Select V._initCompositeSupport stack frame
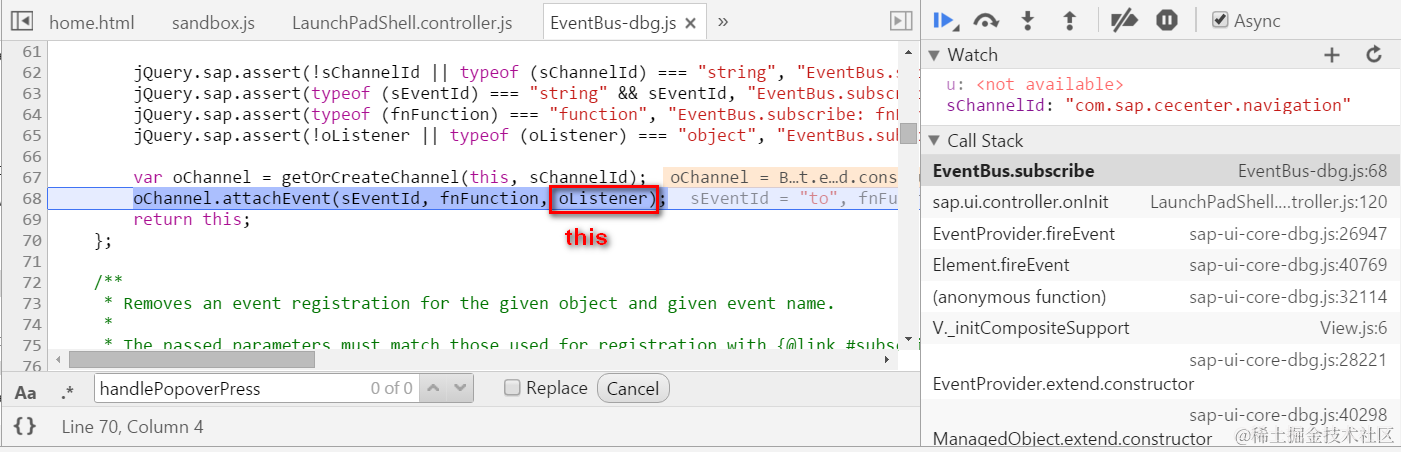The width and height of the screenshot is (1401, 452). coord(1160,328)
